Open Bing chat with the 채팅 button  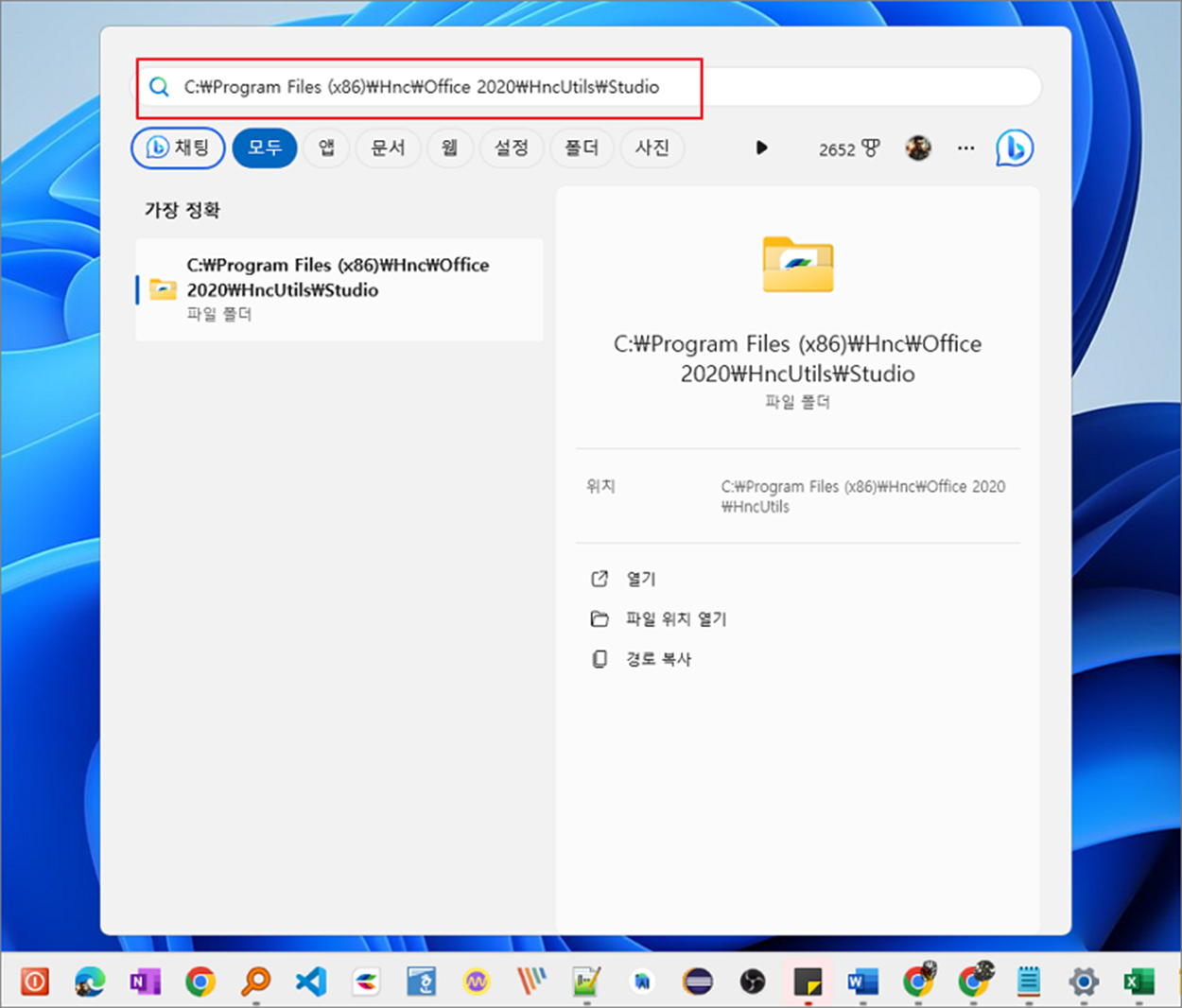(178, 148)
